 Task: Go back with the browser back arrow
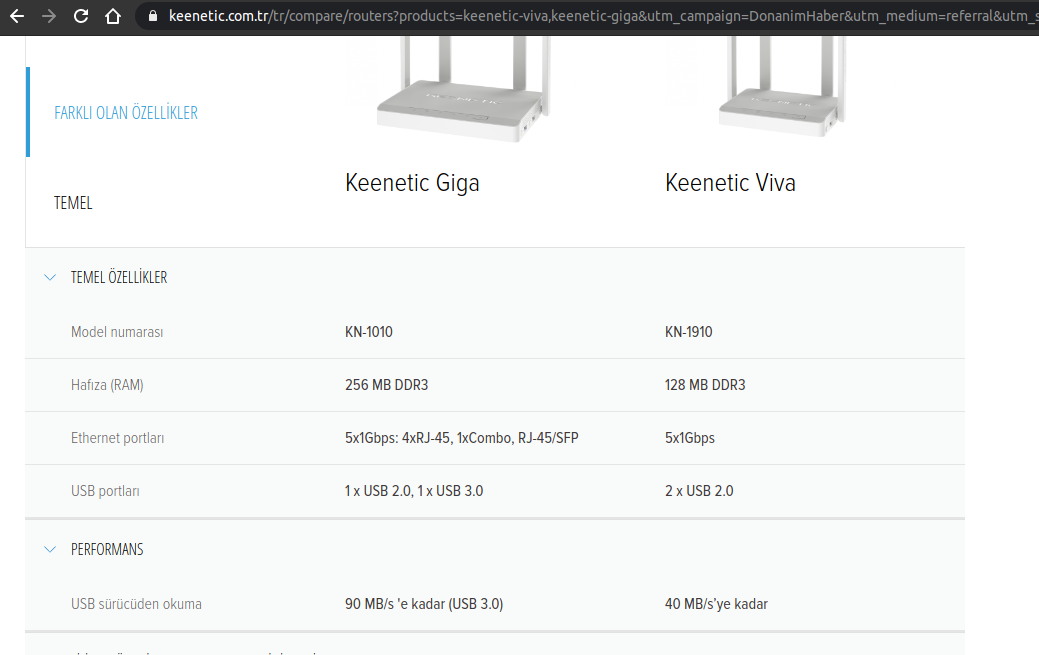17,16
